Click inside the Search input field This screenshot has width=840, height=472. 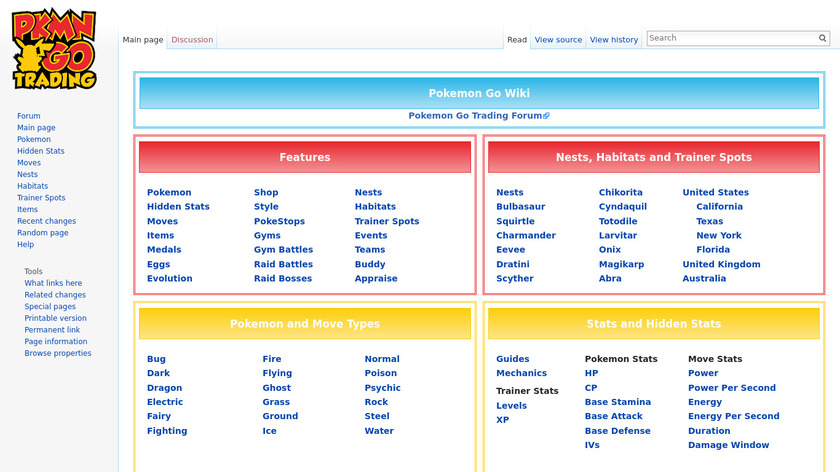(732, 38)
